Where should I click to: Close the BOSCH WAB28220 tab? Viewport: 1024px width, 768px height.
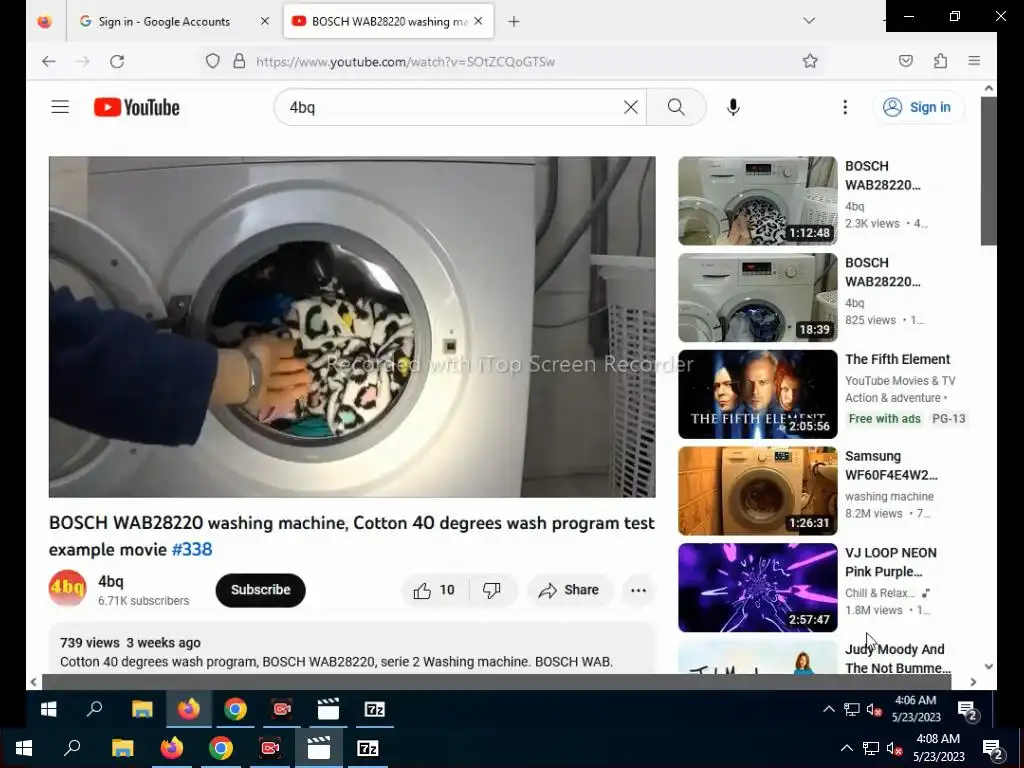pyautogui.click(x=478, y=22)
